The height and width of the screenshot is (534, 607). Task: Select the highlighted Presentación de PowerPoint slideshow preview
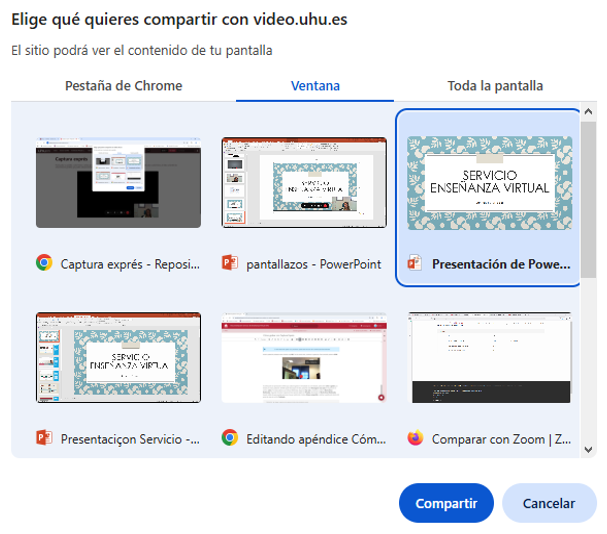click(489, 182)
